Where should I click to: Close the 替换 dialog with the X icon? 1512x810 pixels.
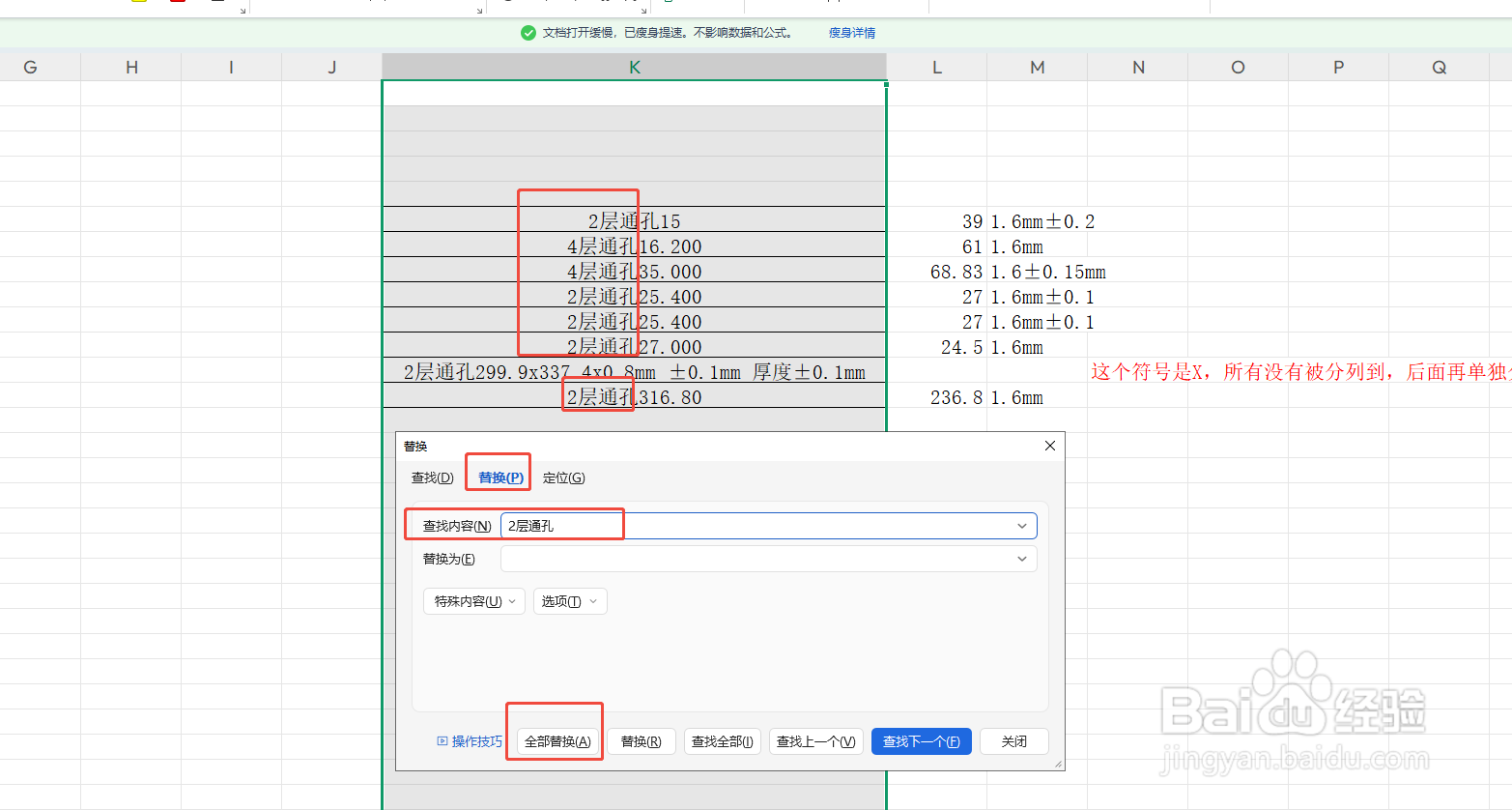coord(1050,446)
